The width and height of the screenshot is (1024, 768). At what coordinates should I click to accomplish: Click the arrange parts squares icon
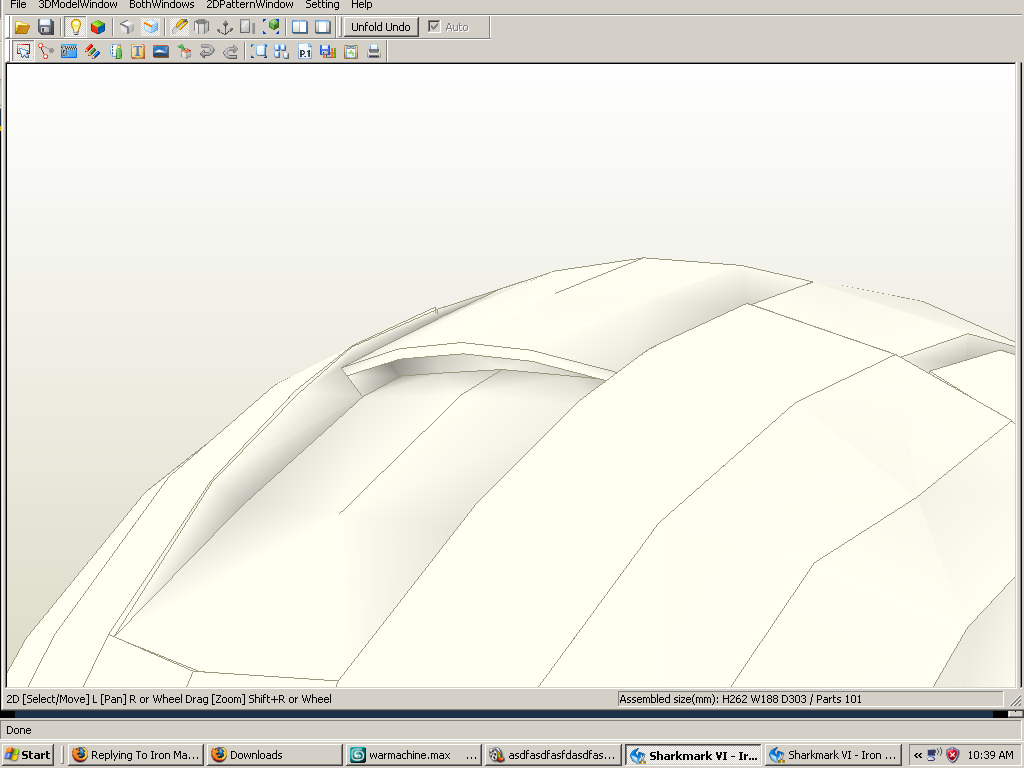point(281,52)
